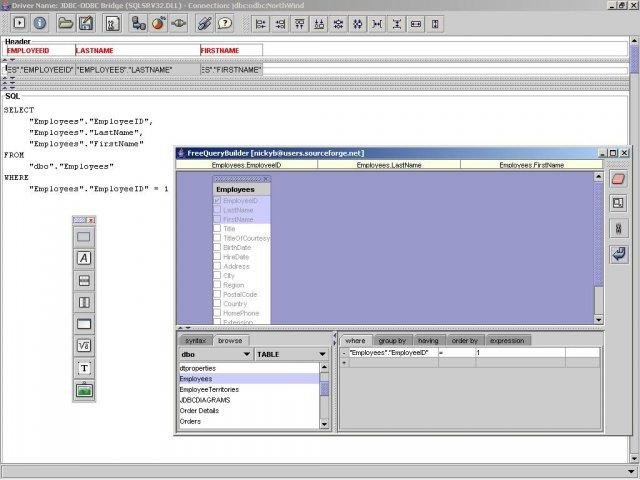The width and height of the screenshot is (640, 480).
Task: Click the chain icon on FreeQueryBuilder sidebar
Action: tap(618, 229)
